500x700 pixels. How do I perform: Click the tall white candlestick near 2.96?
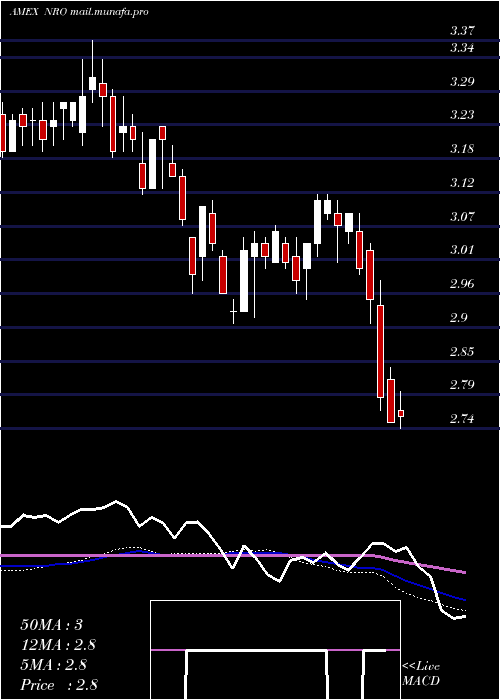(244, 281)
